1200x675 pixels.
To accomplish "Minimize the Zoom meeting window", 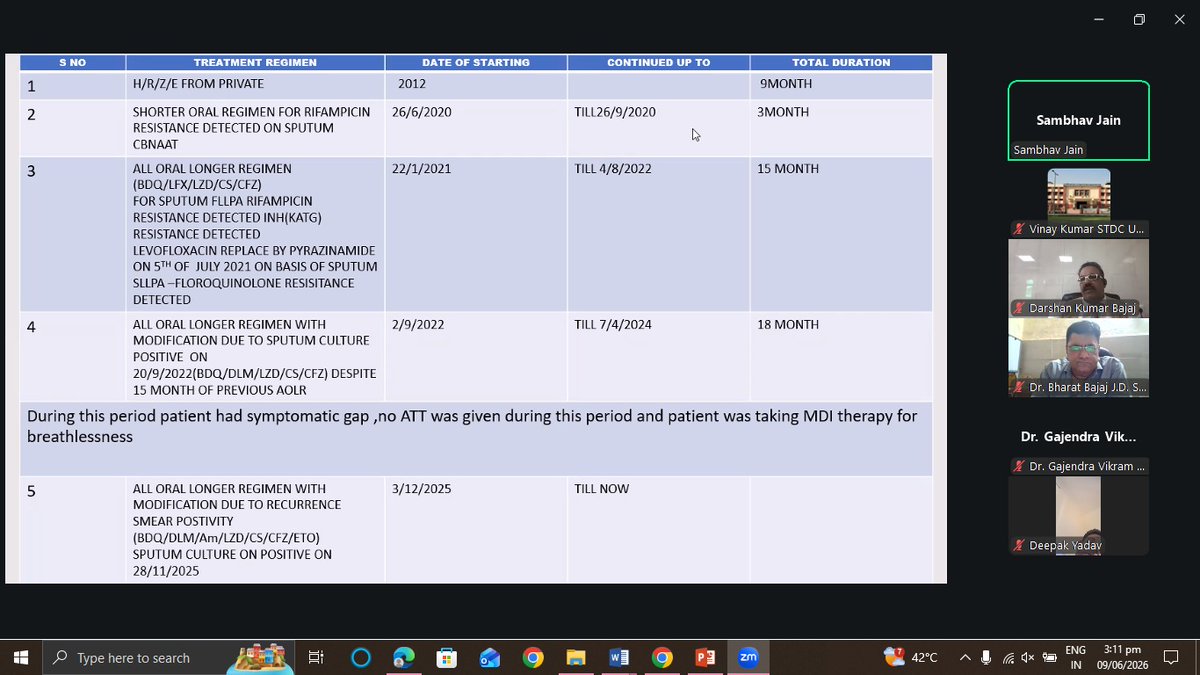I will click(1100, 19).
